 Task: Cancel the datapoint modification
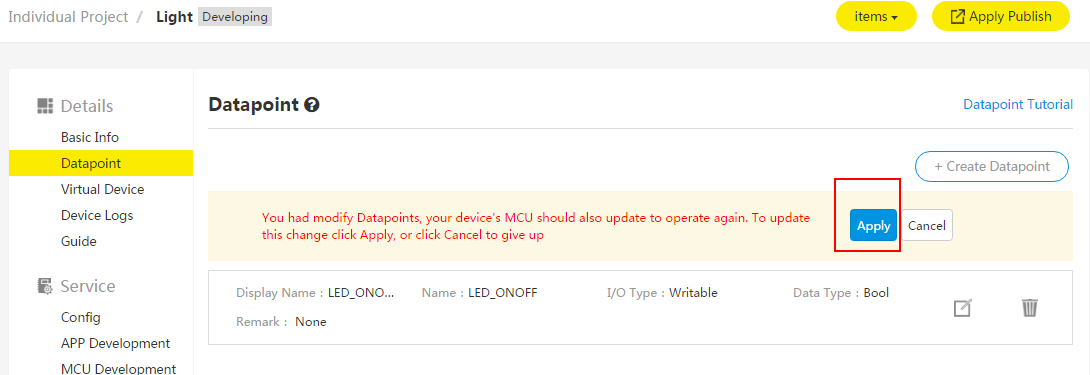coord(927,225)
